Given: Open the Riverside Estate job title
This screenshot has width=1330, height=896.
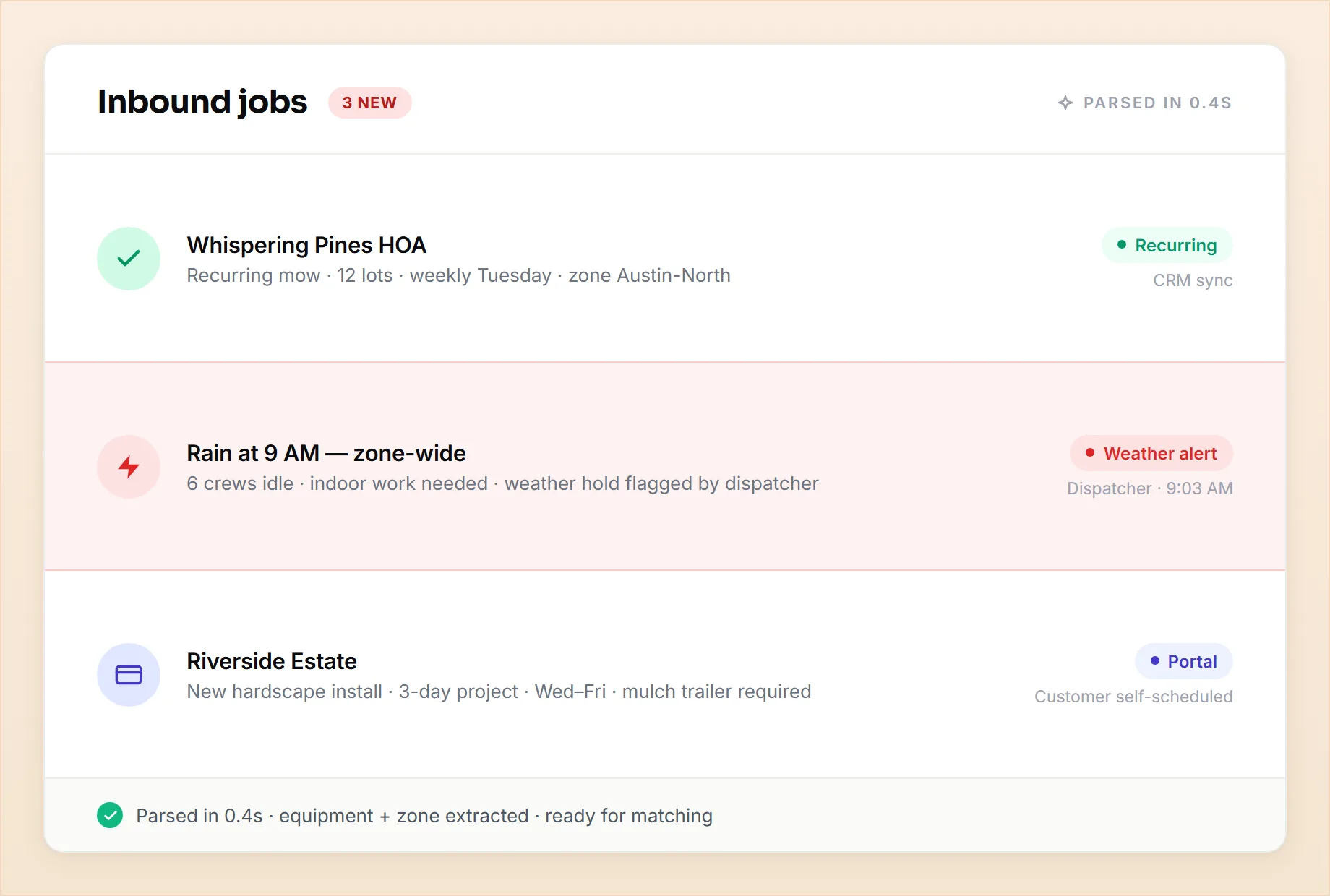Looking at the screenshot, I should click(x=272, y=661).
